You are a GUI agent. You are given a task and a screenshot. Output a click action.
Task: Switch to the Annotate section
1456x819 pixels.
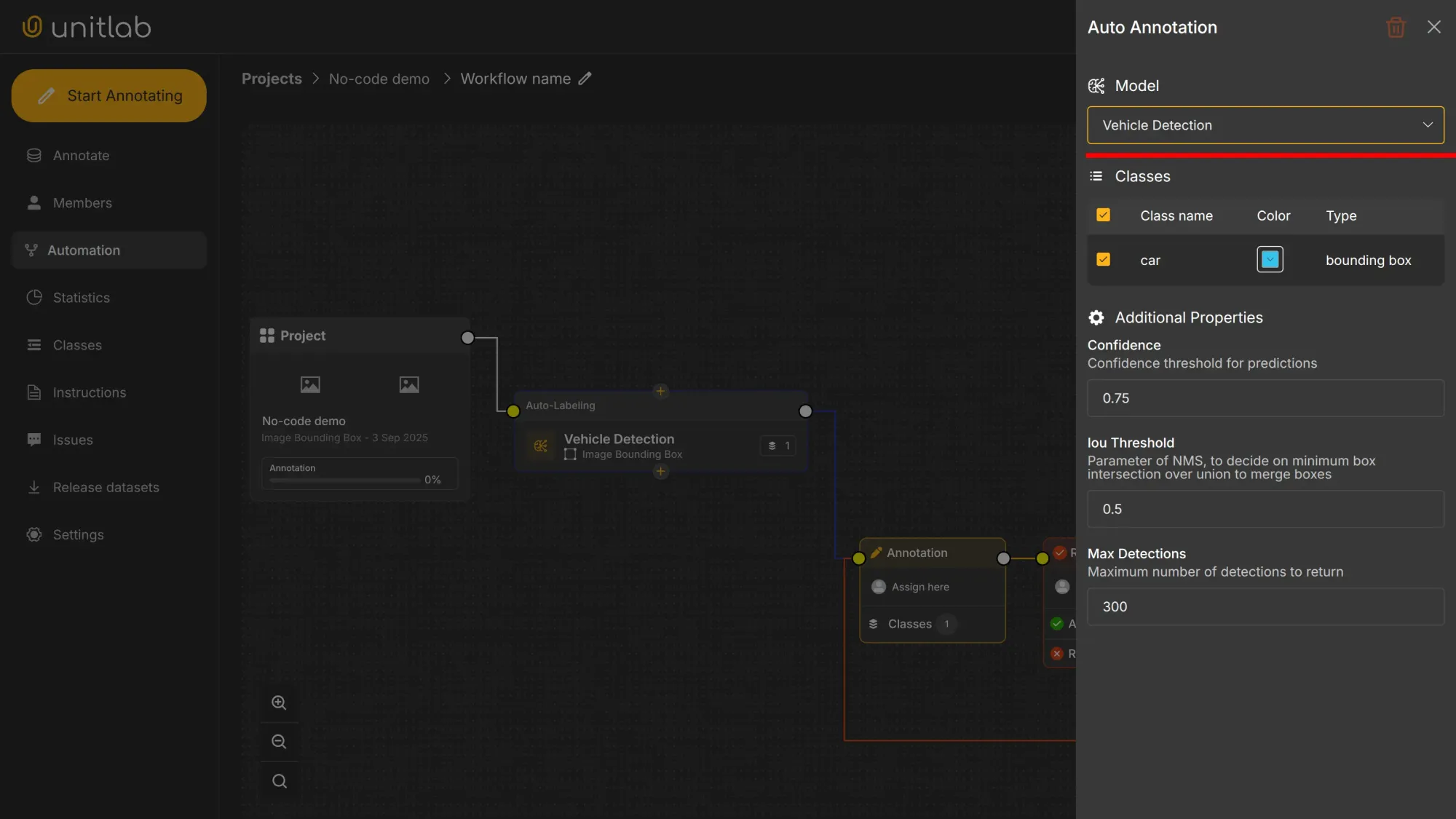pos(33,155)
